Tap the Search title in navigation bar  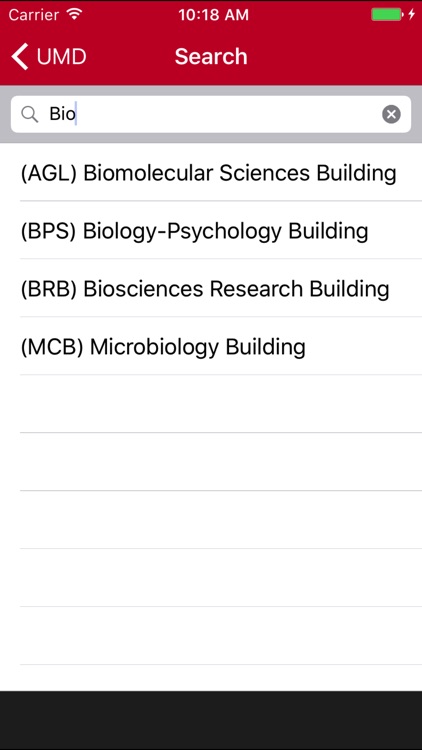coord(211,56)
